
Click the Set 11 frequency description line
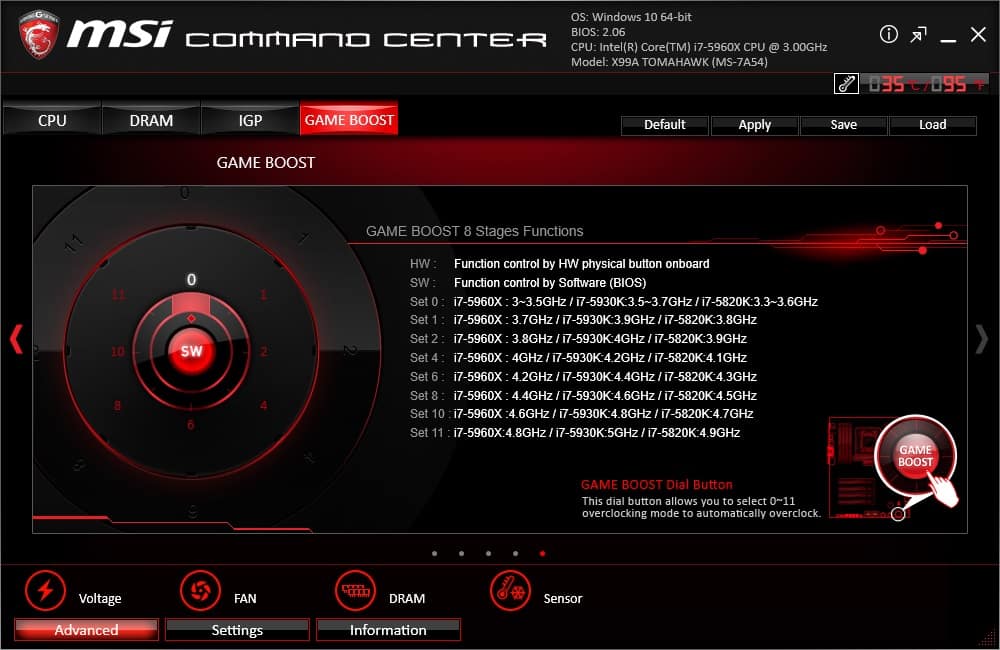[575, 432]
